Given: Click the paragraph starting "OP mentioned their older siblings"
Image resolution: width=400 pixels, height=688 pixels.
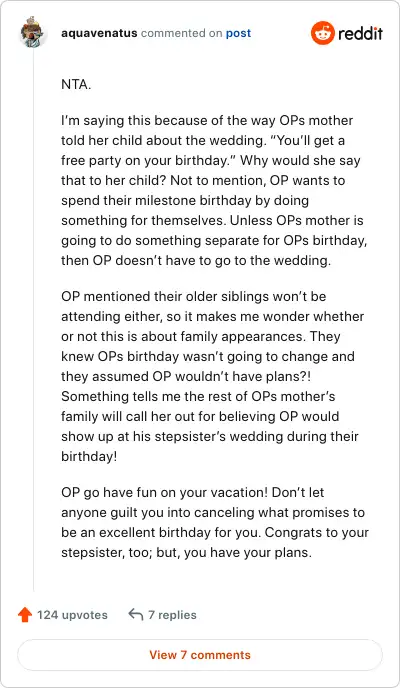Looking at the screenshot, I should [213, 376].
